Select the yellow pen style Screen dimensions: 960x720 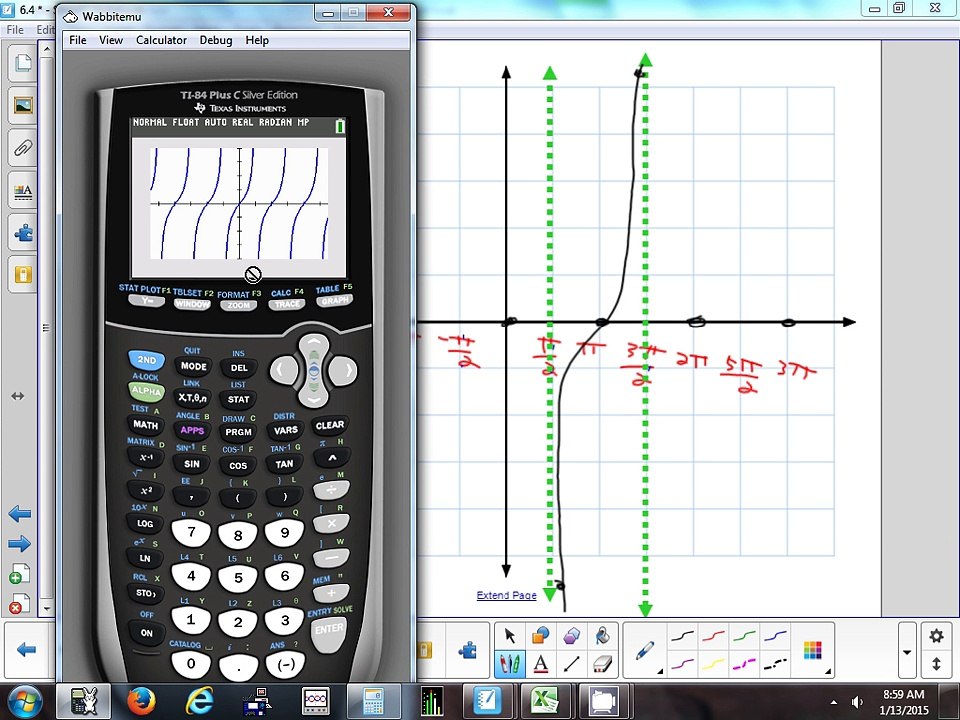click(x=714, y=664)
